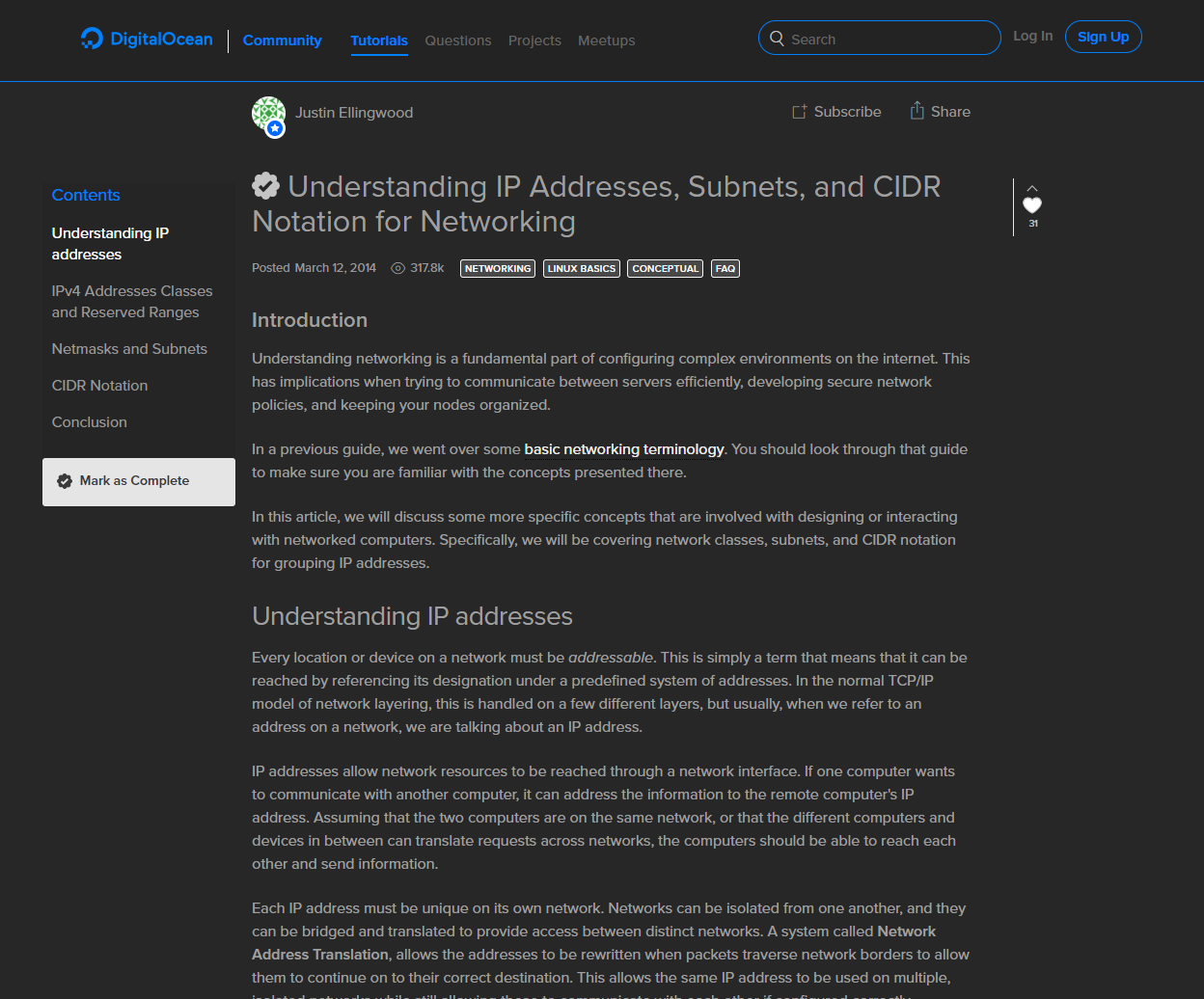Viewport: 1204px width, 999px height.
Task: Open the basic networking terminology link
Action: 624,449
